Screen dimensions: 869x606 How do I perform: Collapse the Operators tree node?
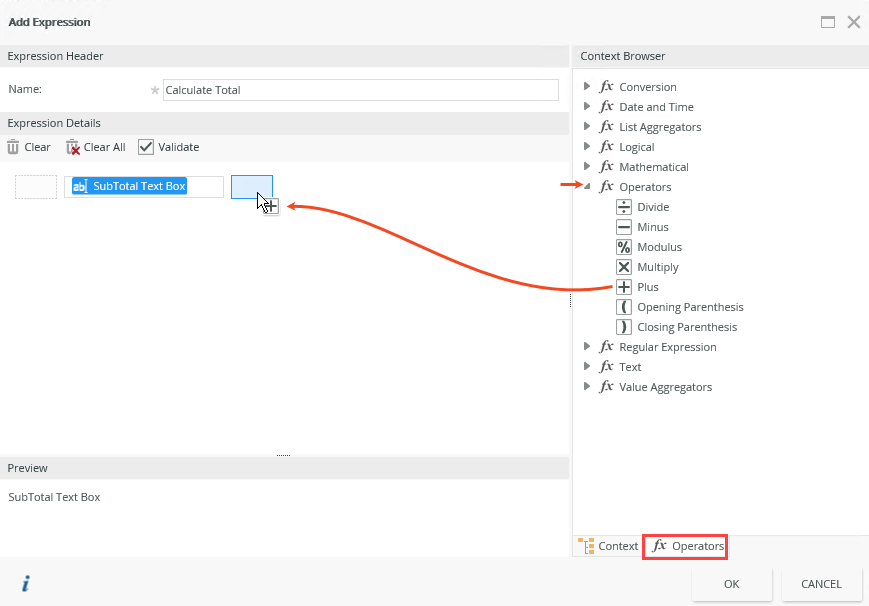[587, 187]
